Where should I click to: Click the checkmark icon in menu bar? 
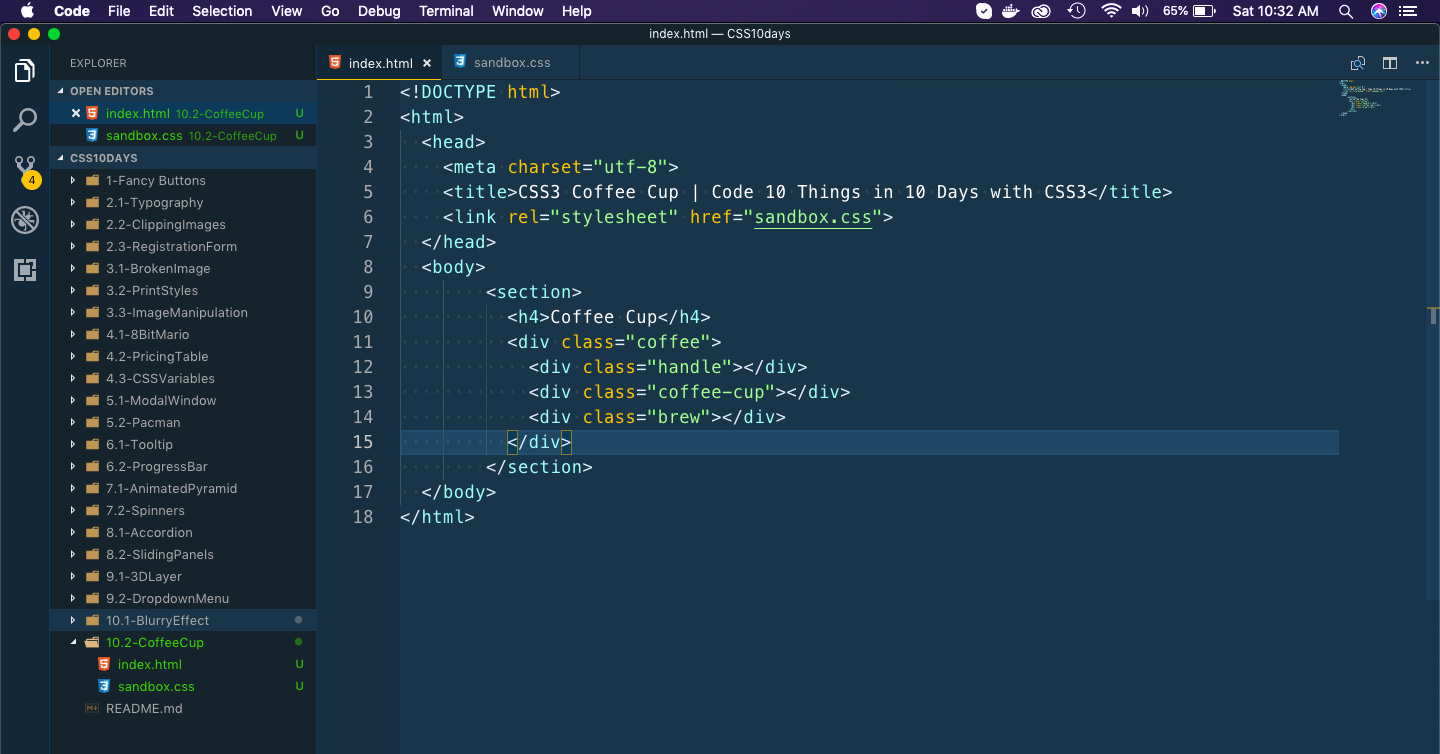pos(984,11)
